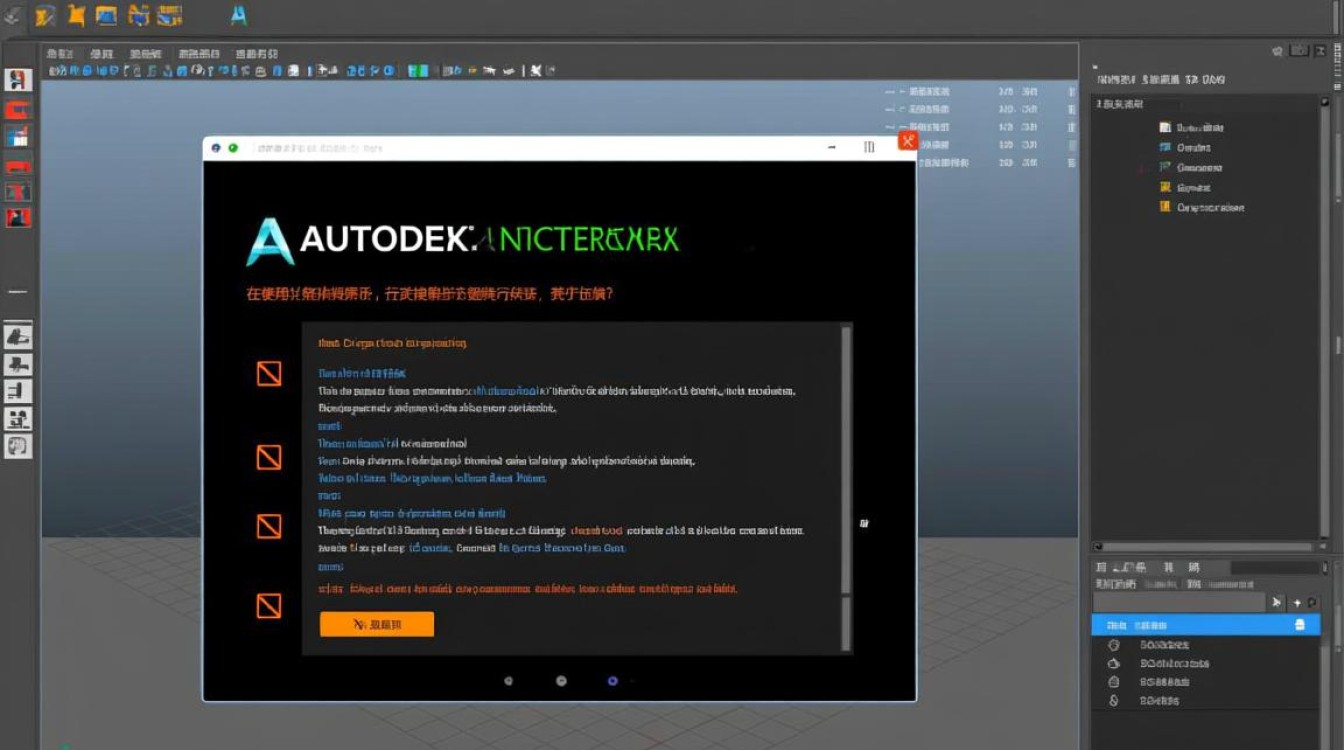Click the white icon on the highlighted blue row
This screenshot has height=750, width=1344.
point(1299,625)
